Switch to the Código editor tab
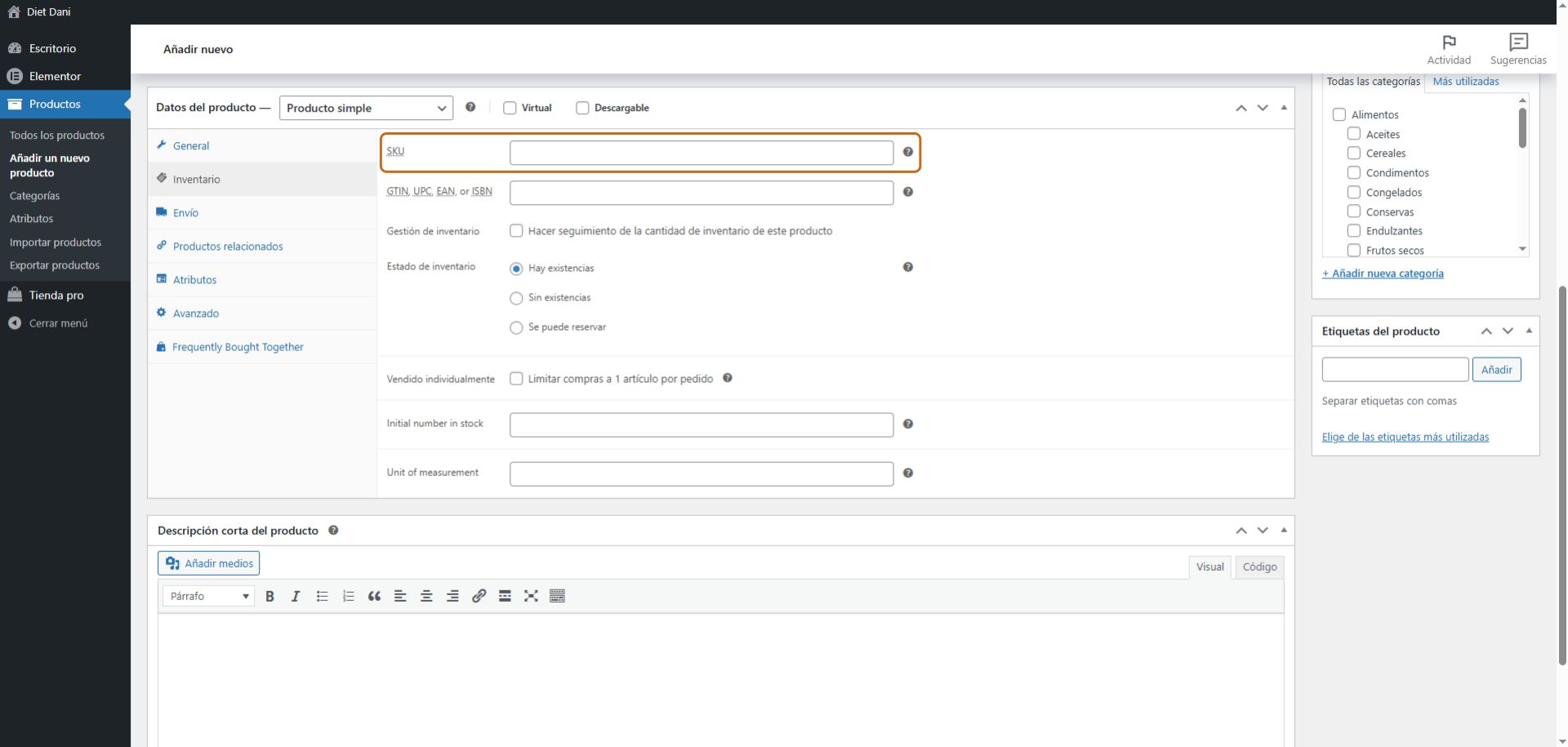The width and height of the screenshot is (1568, 747). point(1259,567)
